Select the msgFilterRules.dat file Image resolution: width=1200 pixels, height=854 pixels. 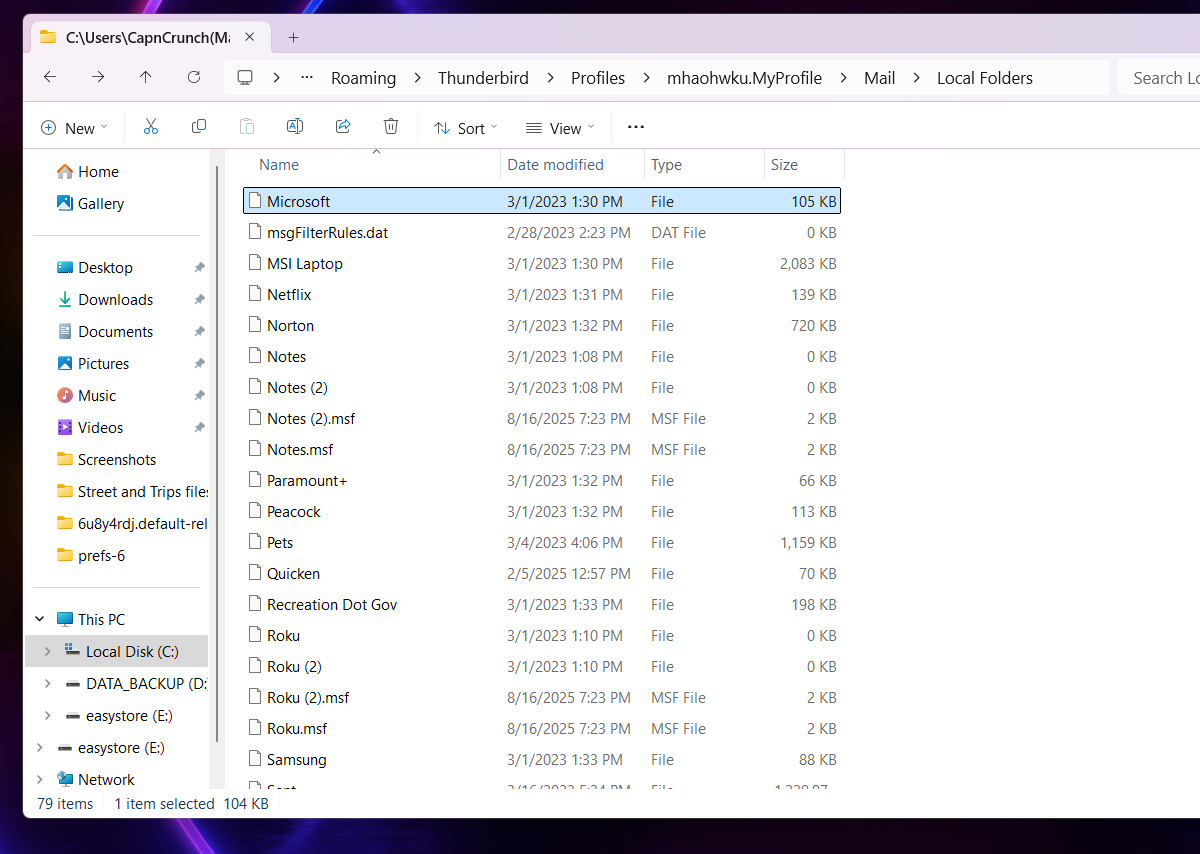click(327, 233)
